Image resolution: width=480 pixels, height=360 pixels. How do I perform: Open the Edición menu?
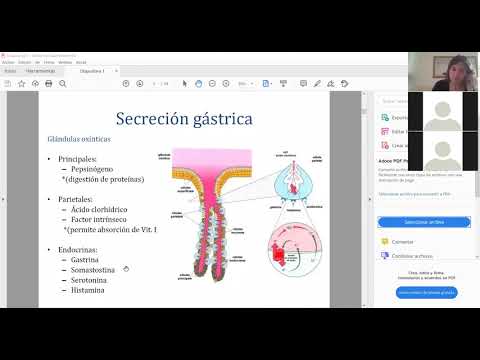[x=24, y=62]
